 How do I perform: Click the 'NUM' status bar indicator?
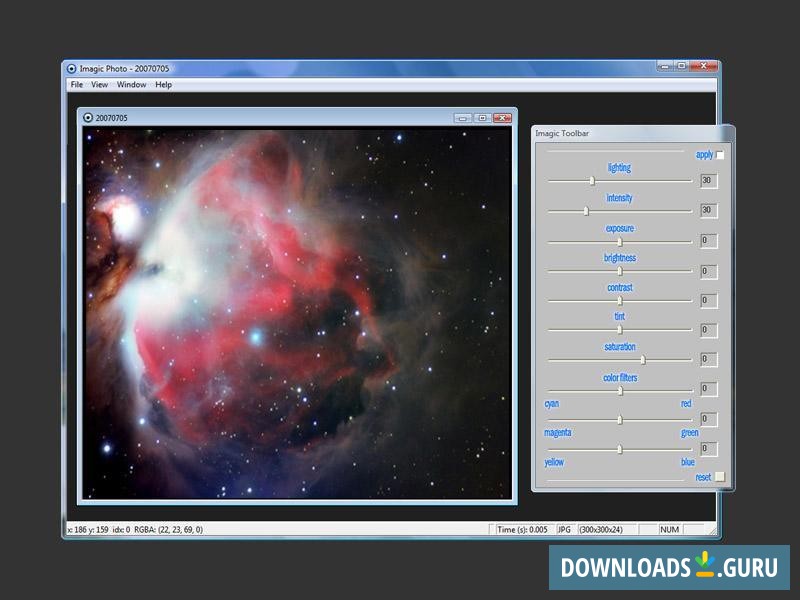click(669, 530)
